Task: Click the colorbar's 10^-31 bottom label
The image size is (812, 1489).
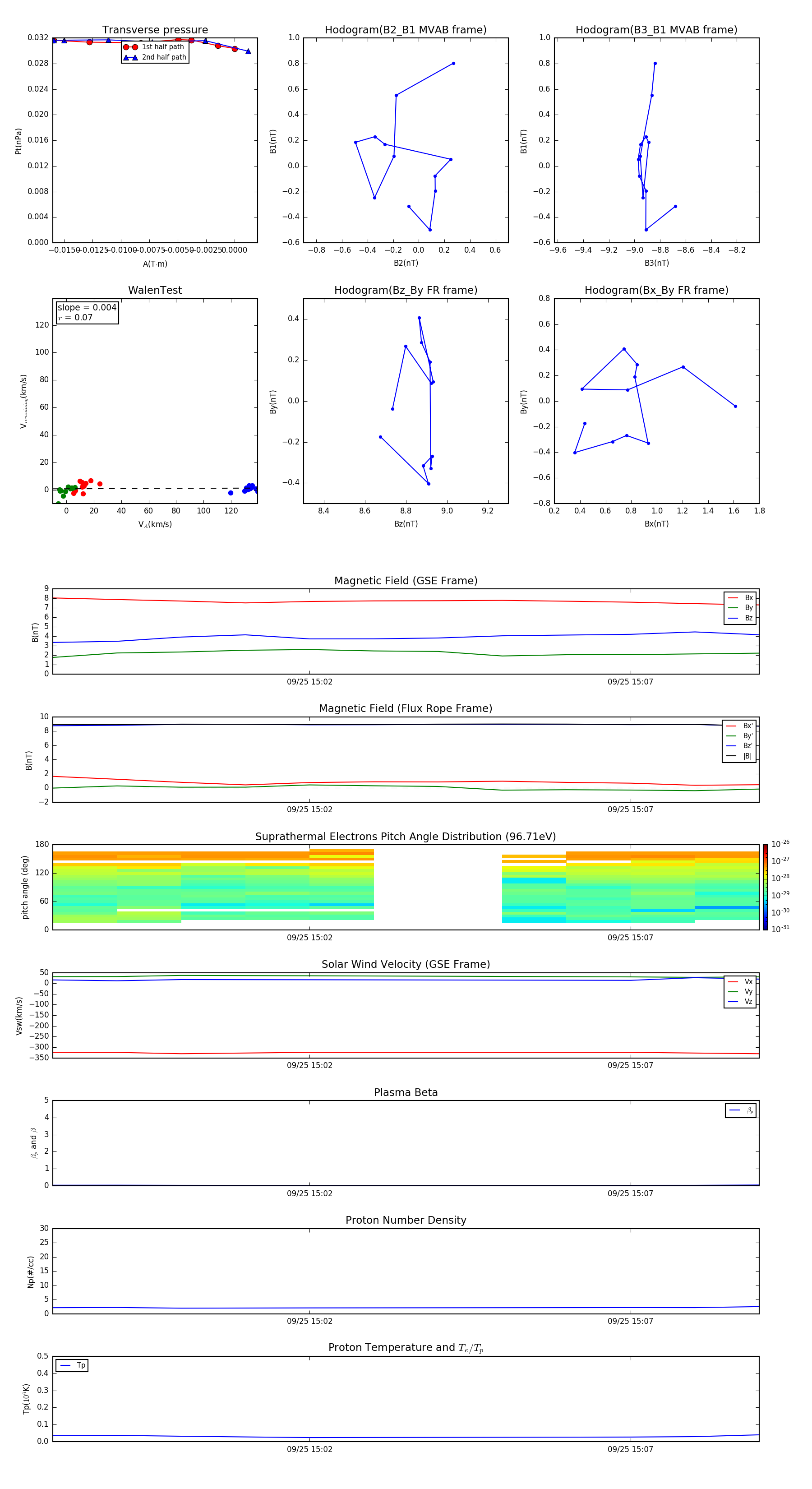Action: (x=780, y=929)
